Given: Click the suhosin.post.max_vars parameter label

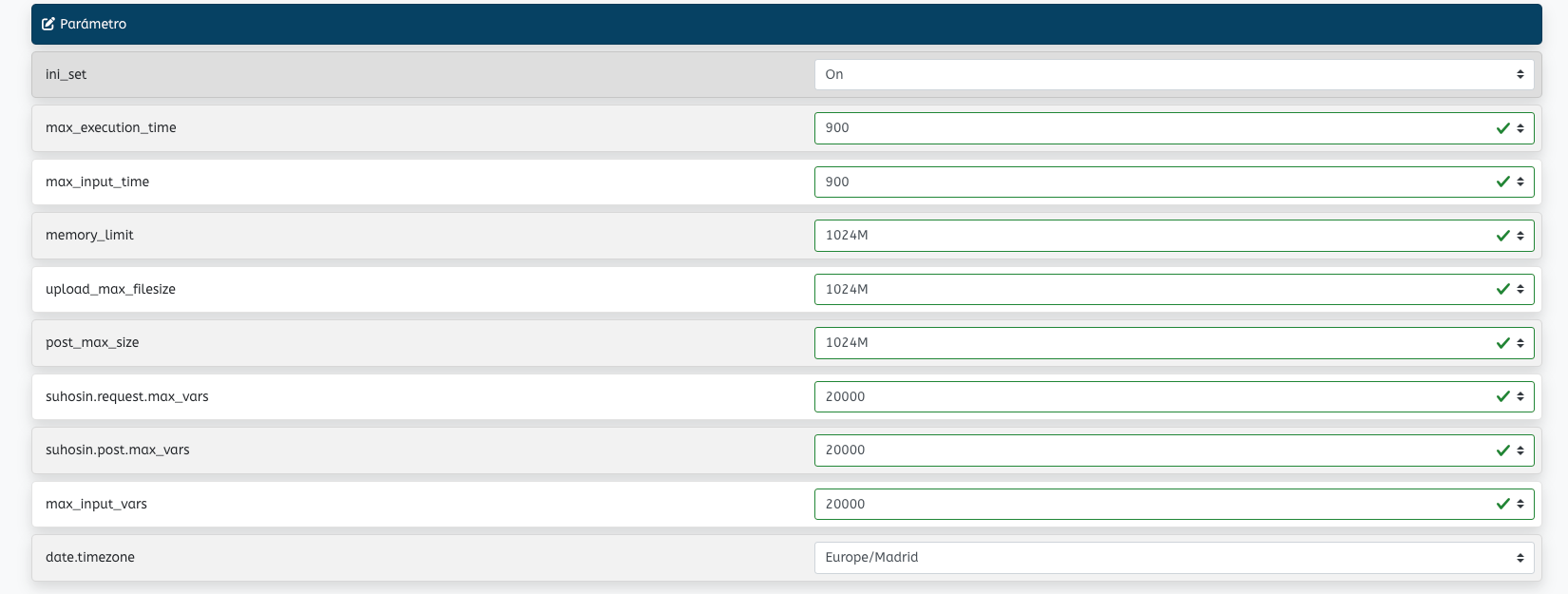Looking at the screenshot, I should coord(118,450).
